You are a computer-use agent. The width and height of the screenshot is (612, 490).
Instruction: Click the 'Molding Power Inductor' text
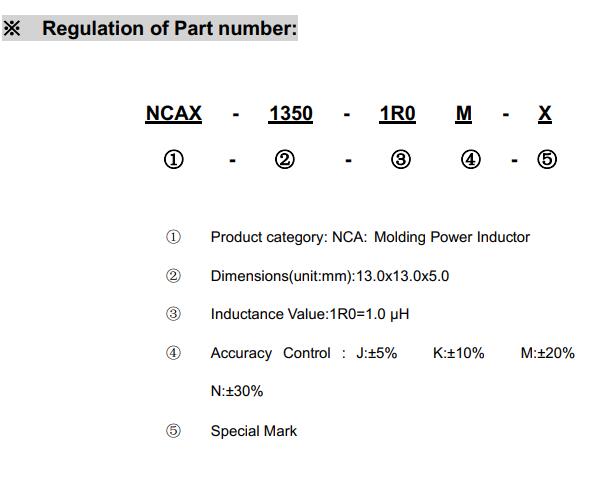[x=452, y=237]
